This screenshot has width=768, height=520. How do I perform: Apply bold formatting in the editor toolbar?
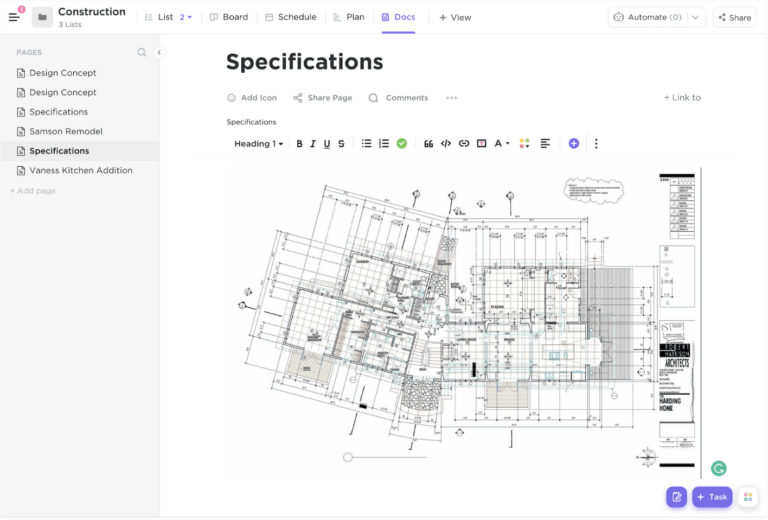(299, 144)
